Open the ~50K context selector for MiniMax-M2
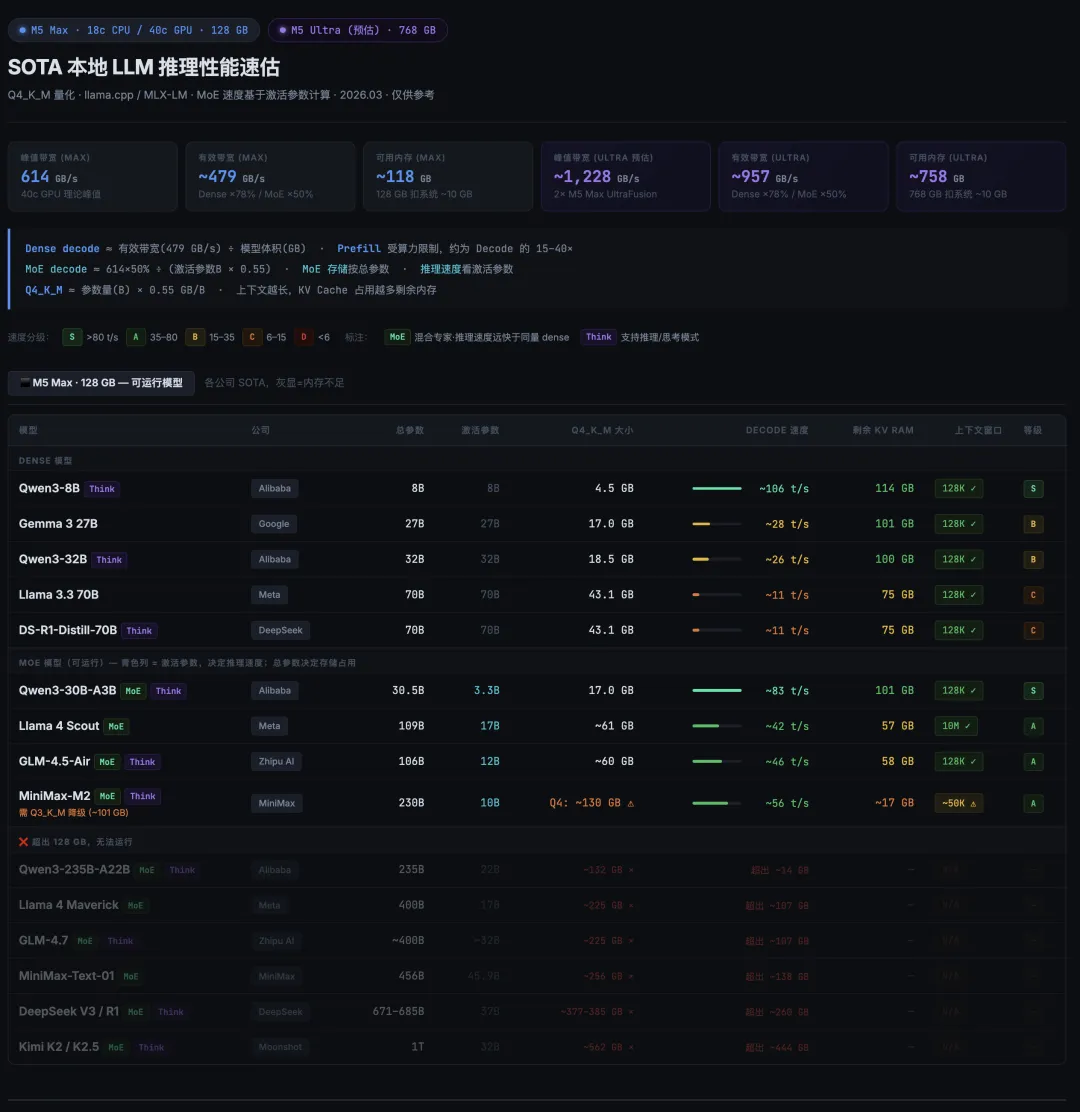Viewport: 1080px width, 1112px height. click(958, 803)
